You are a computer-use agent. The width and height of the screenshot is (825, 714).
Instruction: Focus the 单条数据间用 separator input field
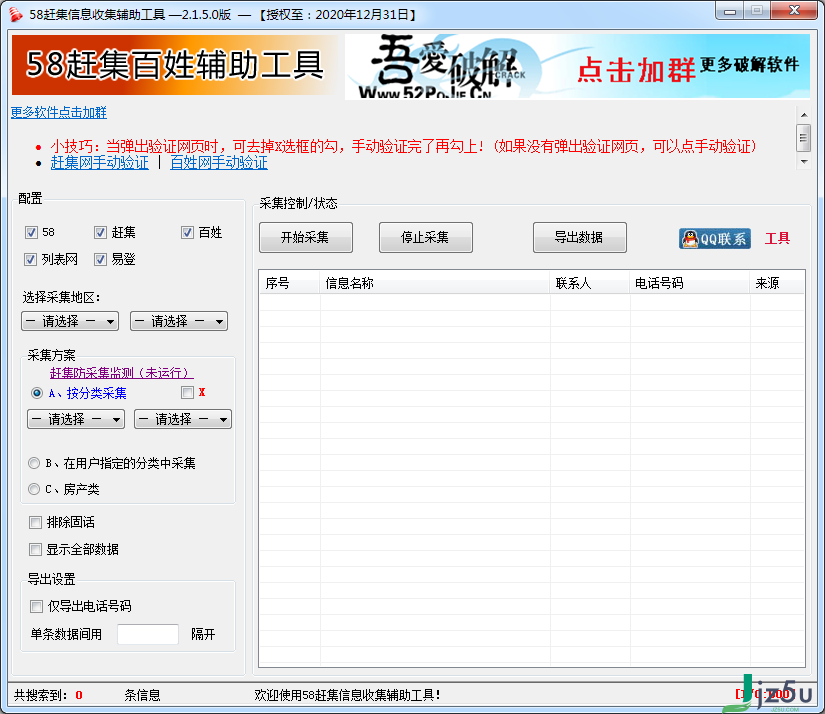[x=148, y=634]
